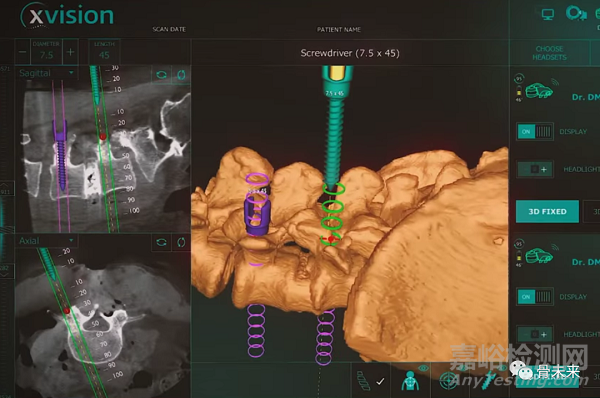Click the rotate icon in Axial view header
600x398 pixels.
tap(181, 242)
